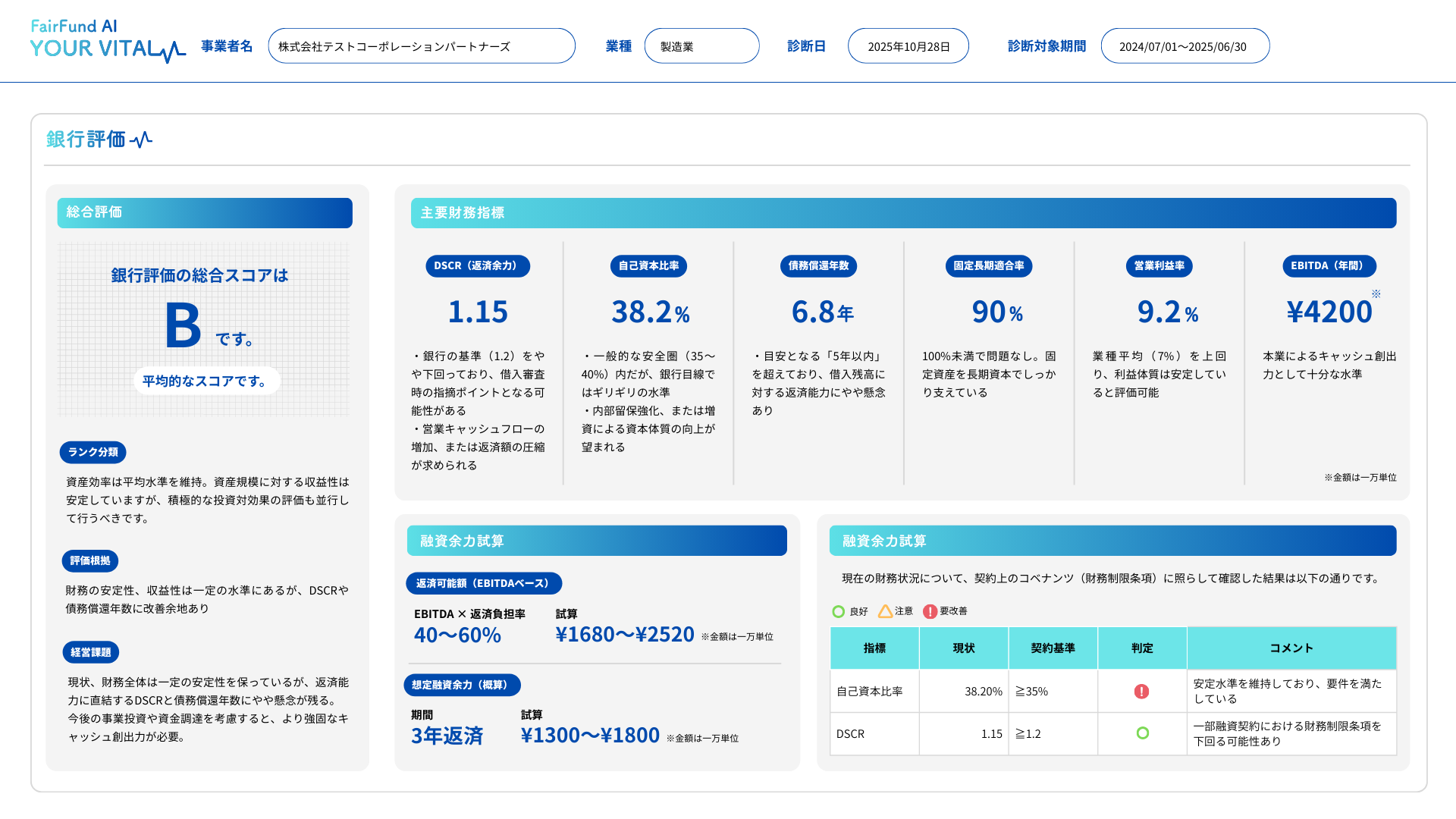Screen dimensions: 1456x819
Task: Click the 事業者名 company name field
Action: [x=422, y=45]
